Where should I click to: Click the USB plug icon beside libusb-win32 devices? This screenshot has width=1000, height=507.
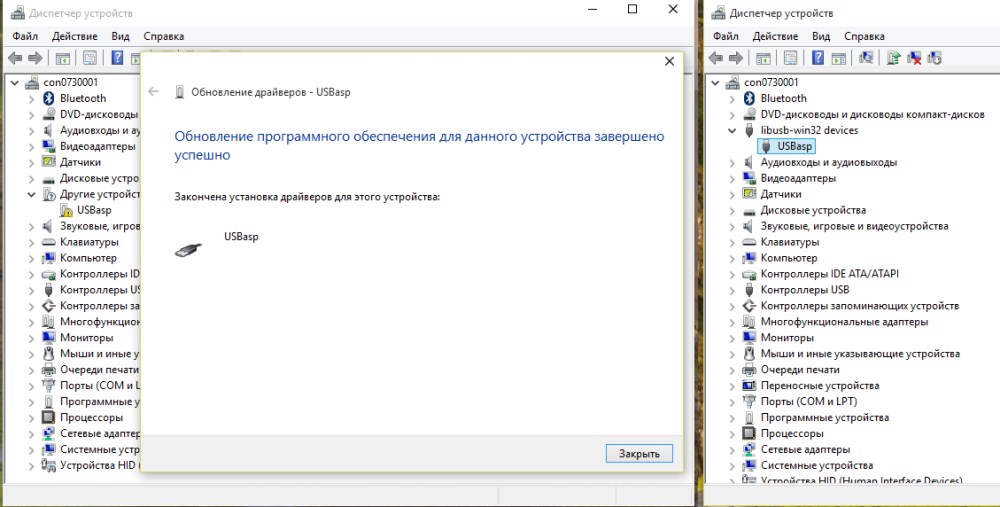pyautogui.click(x=749, y=130)
